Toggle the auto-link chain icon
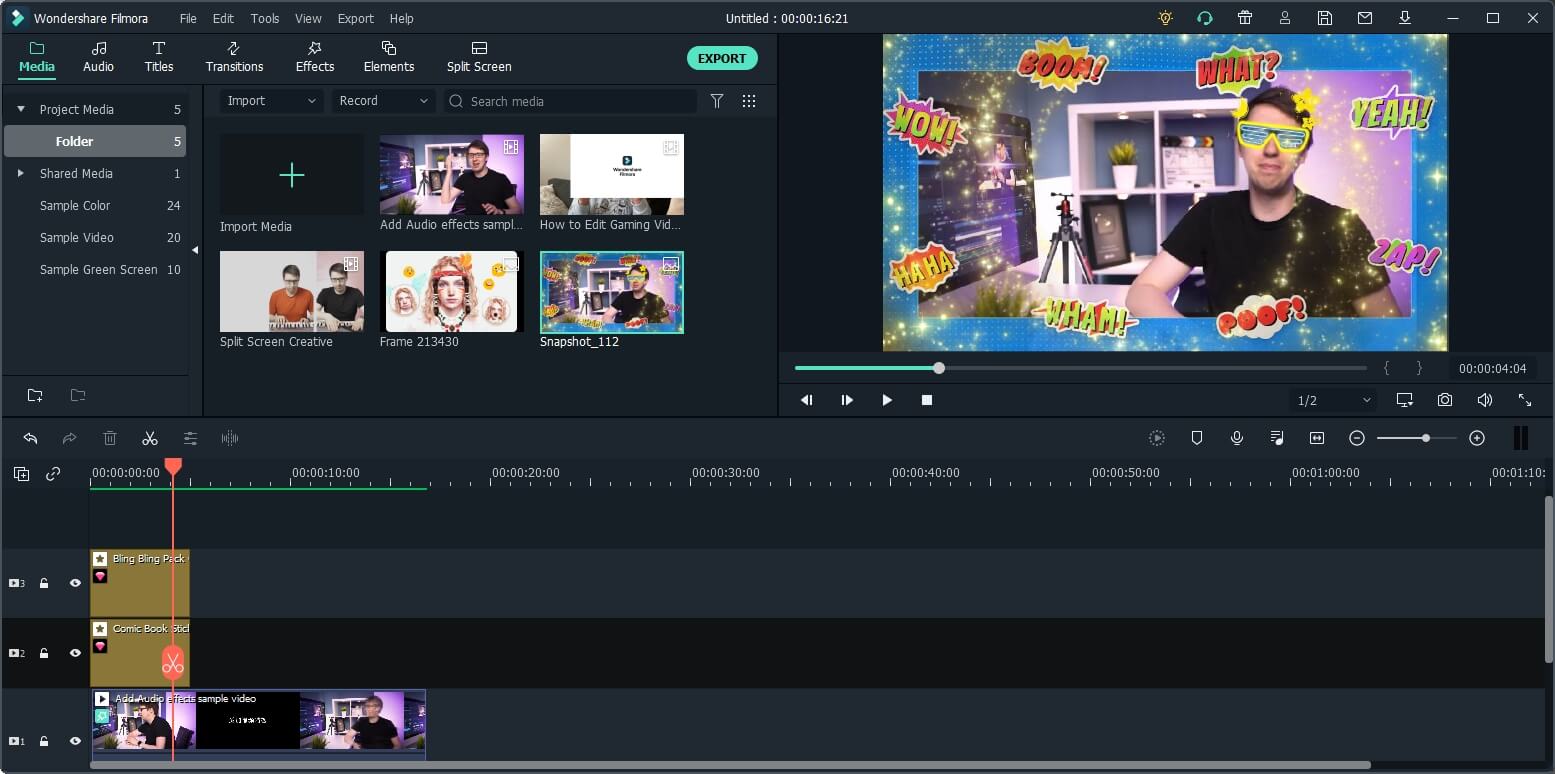 (53, 474)
